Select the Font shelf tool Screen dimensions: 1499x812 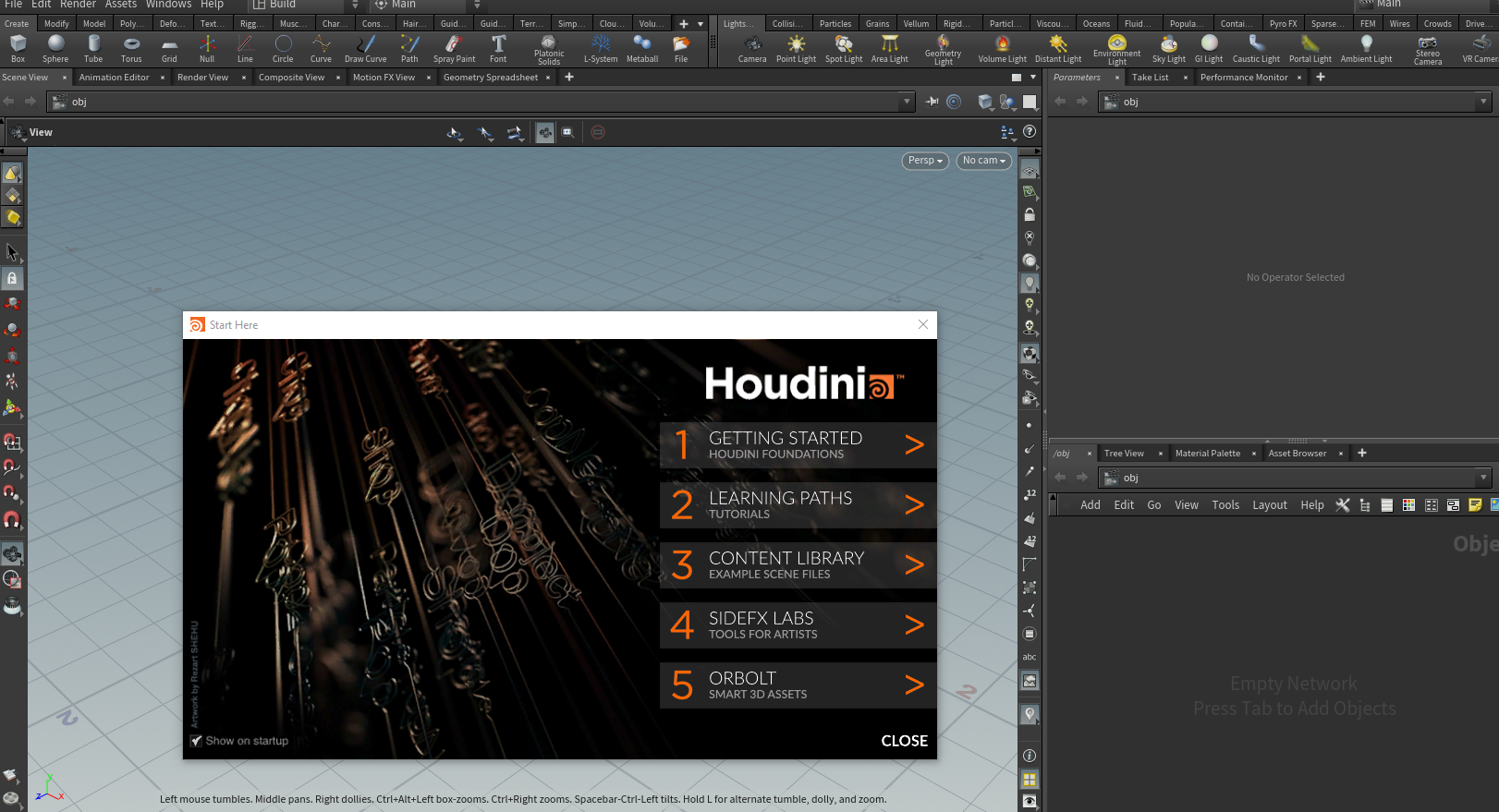click(498, 49)
